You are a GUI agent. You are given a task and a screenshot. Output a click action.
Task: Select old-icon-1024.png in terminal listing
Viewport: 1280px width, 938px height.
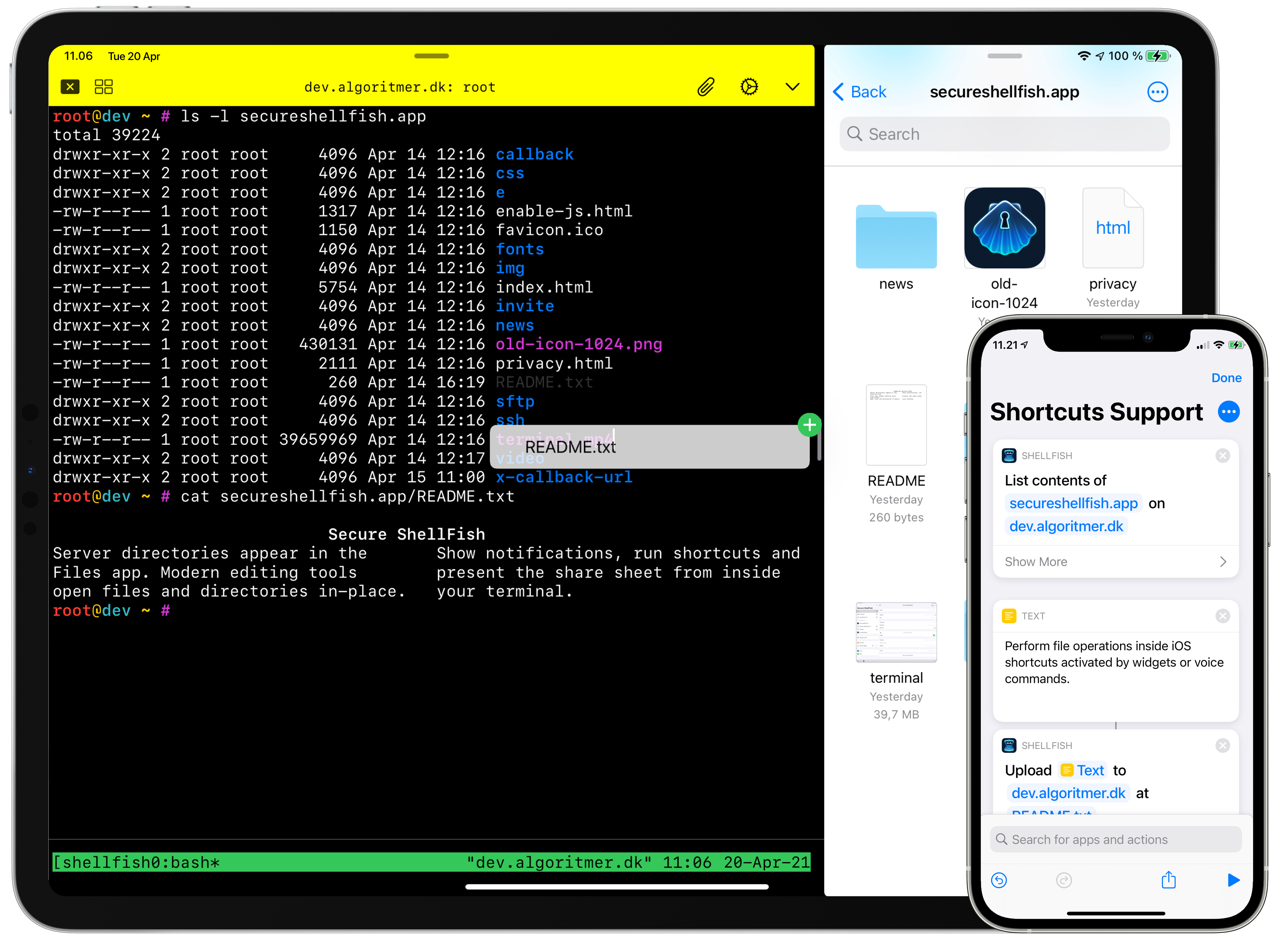(x=579, y=344)
